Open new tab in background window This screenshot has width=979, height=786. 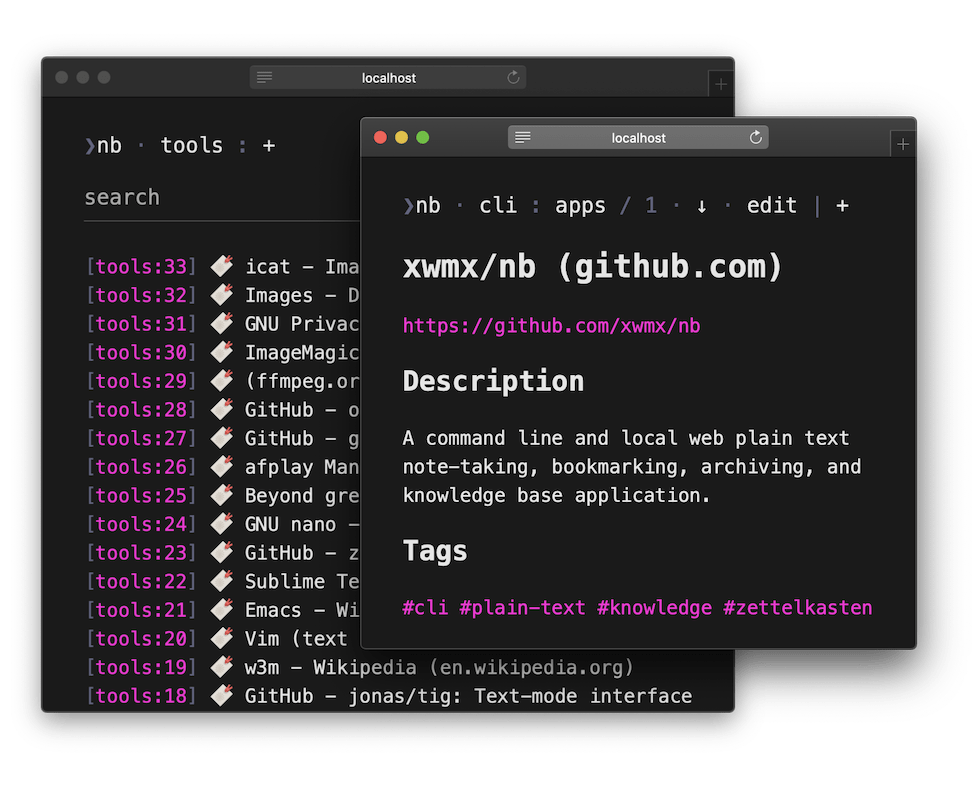pos(720,85)
